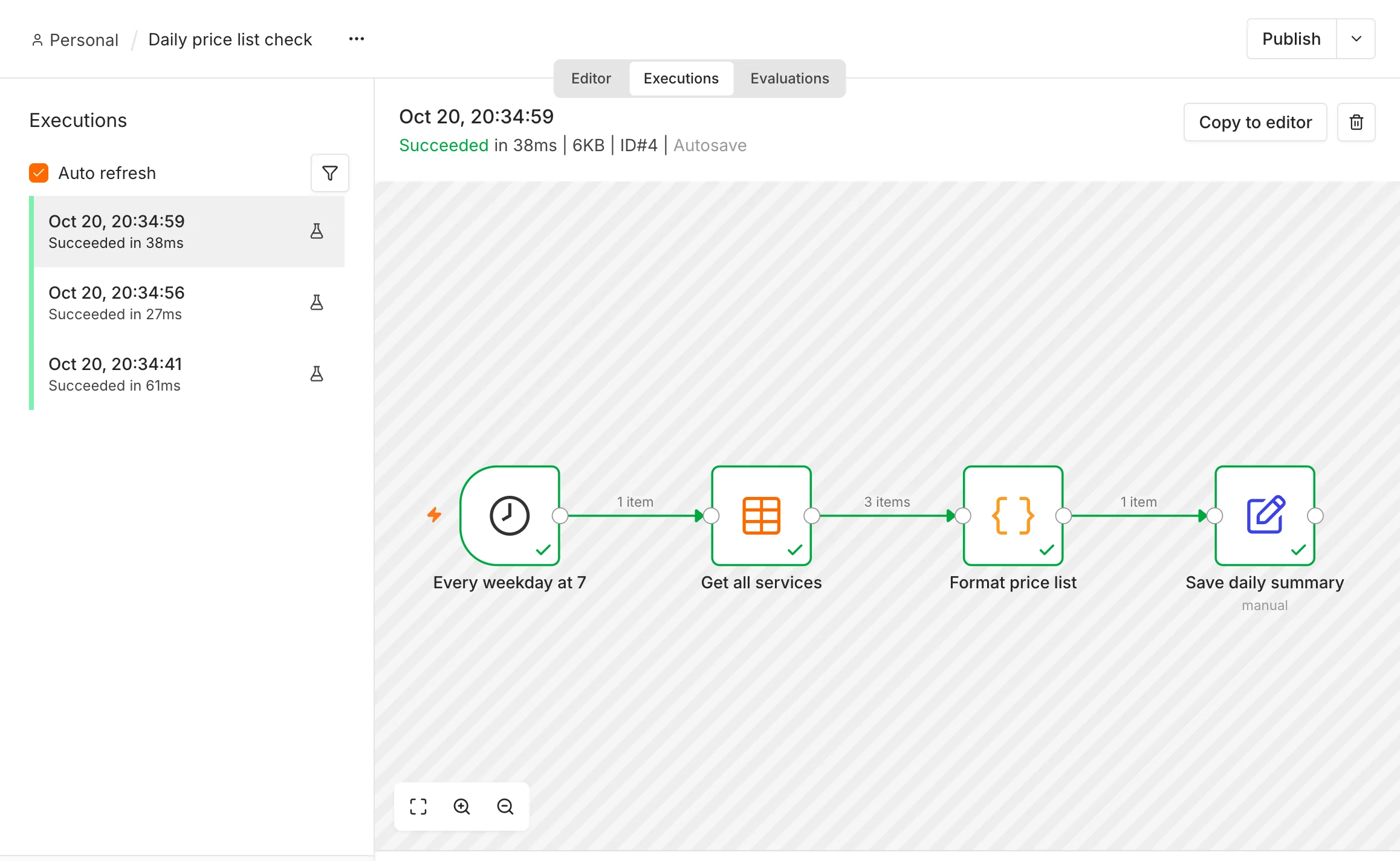This screenshot has height=861, width=1400.
Task: Select the Executions tab
Action: tap(681, 79)
